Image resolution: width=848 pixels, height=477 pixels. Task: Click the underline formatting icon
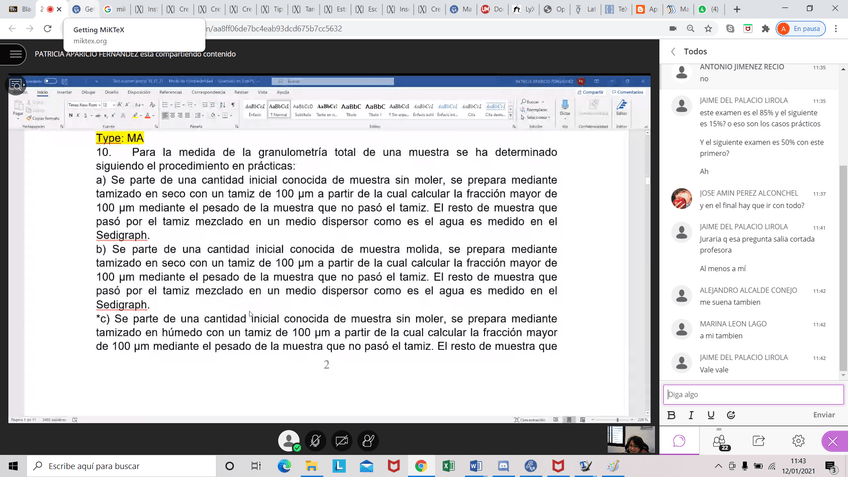point(711,415)
